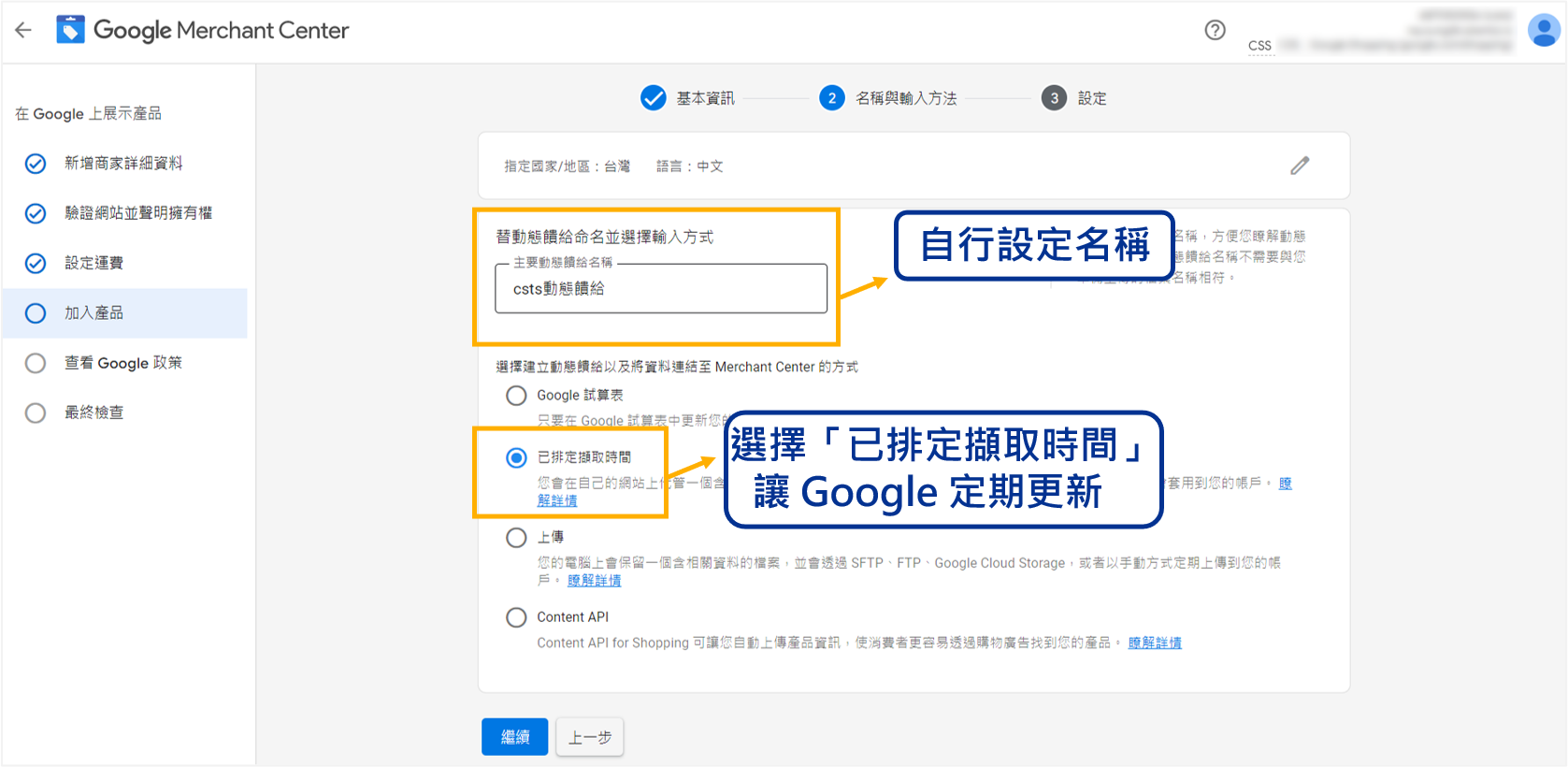This screenshot has height=767, width=1568.
Task: Select the 上傳 radio option
Action: click(x=516, y=537)
